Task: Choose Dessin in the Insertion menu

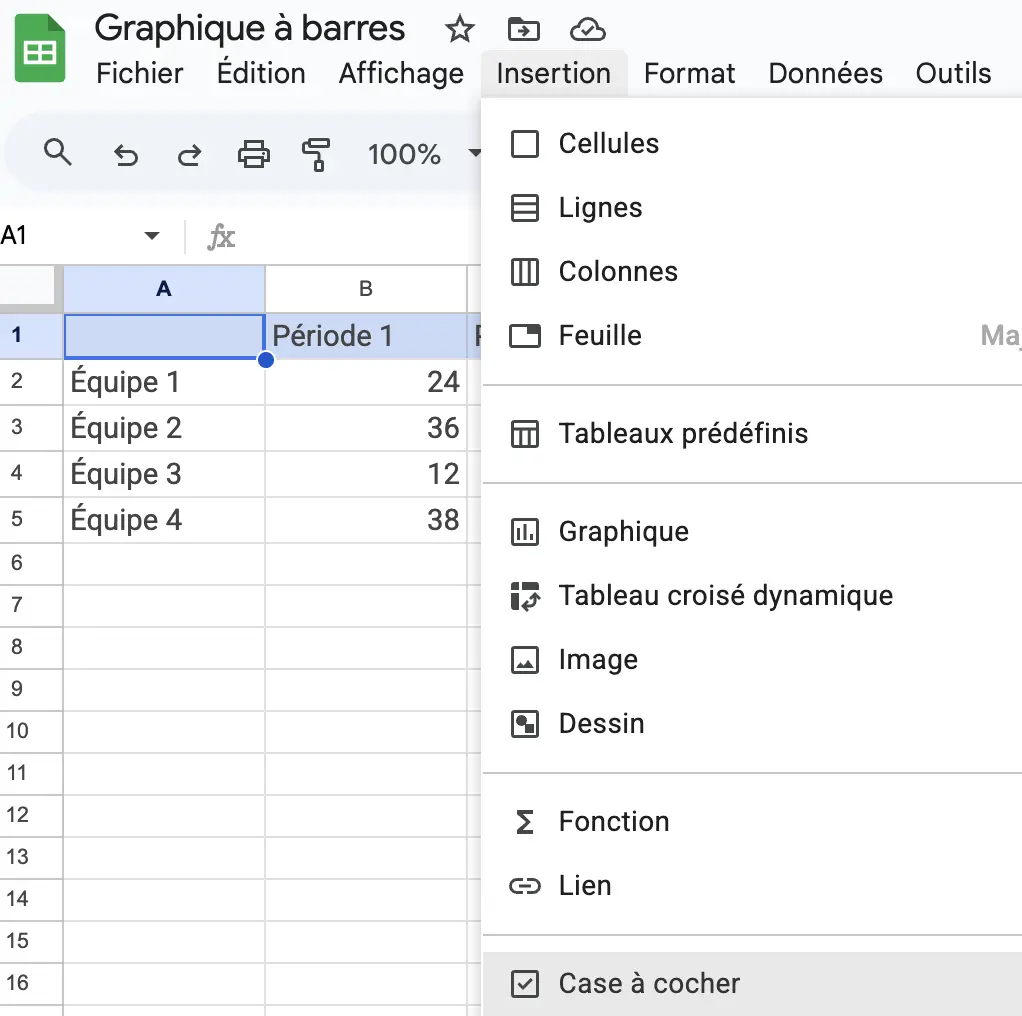Action: (x=752, y=723)
